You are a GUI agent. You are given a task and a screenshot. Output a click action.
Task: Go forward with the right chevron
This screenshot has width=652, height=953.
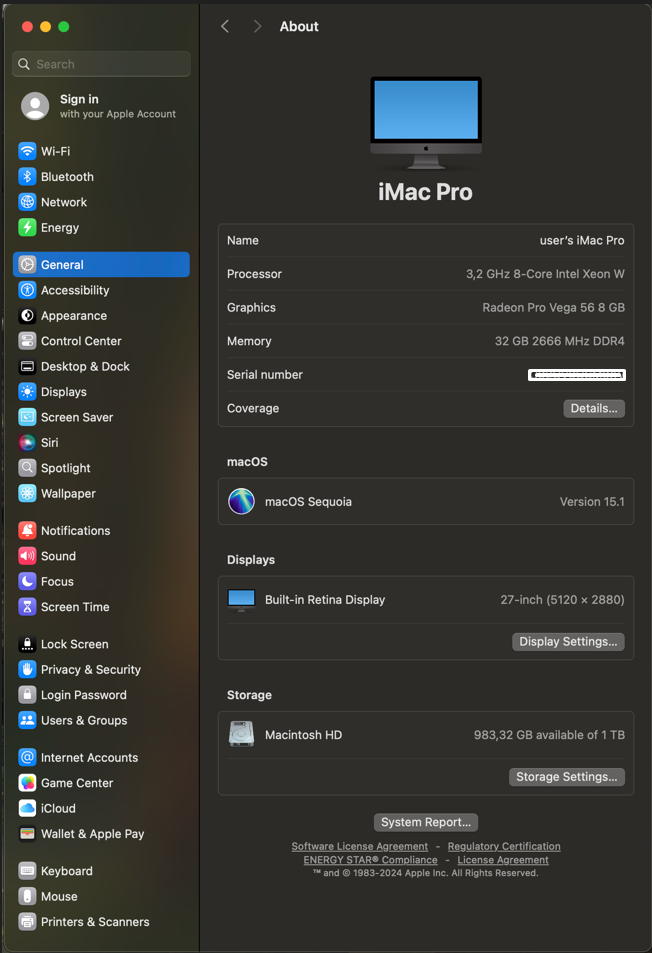[x=257, y=26]
